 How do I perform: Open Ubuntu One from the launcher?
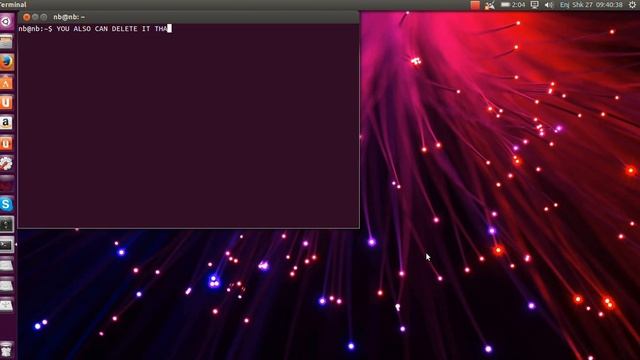(6, 102)
